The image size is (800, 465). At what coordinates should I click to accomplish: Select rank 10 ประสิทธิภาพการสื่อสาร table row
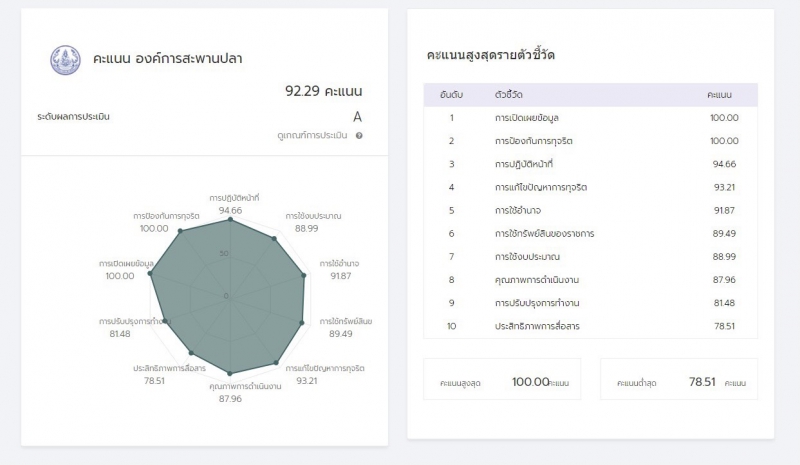[590, 326]
